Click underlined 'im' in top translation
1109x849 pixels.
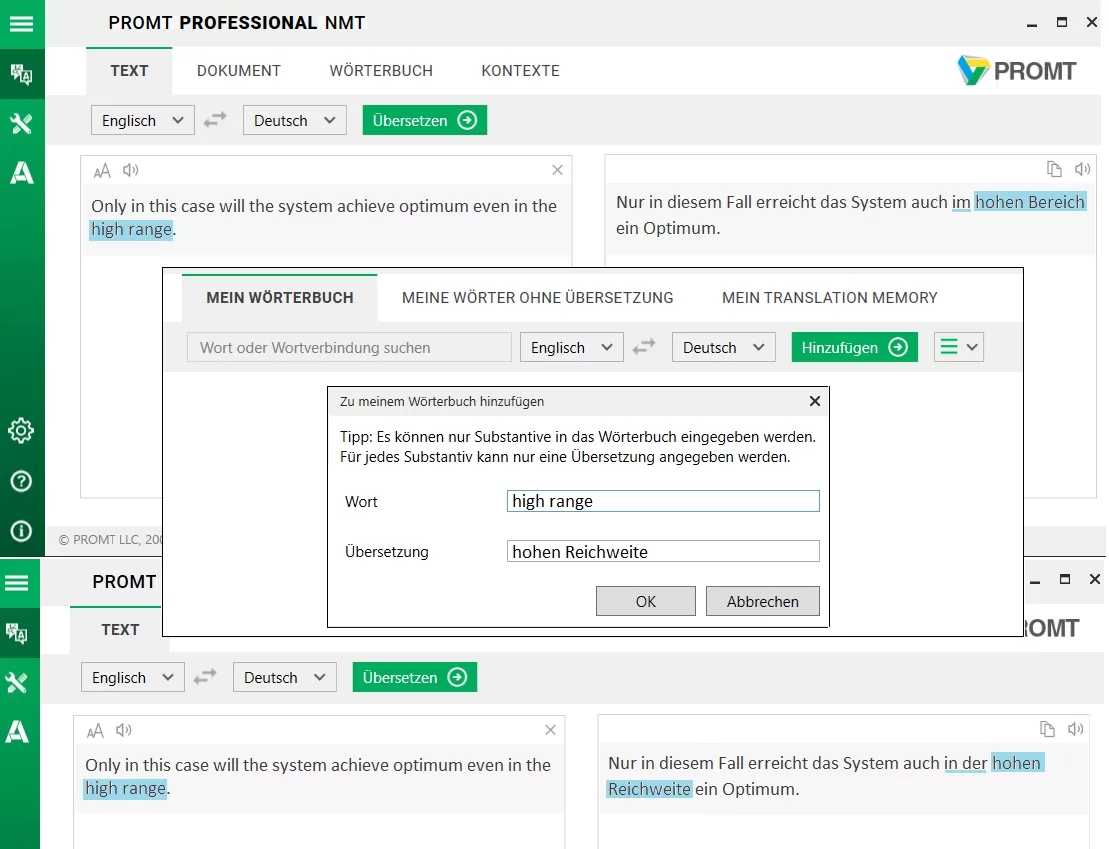point(960,202)
